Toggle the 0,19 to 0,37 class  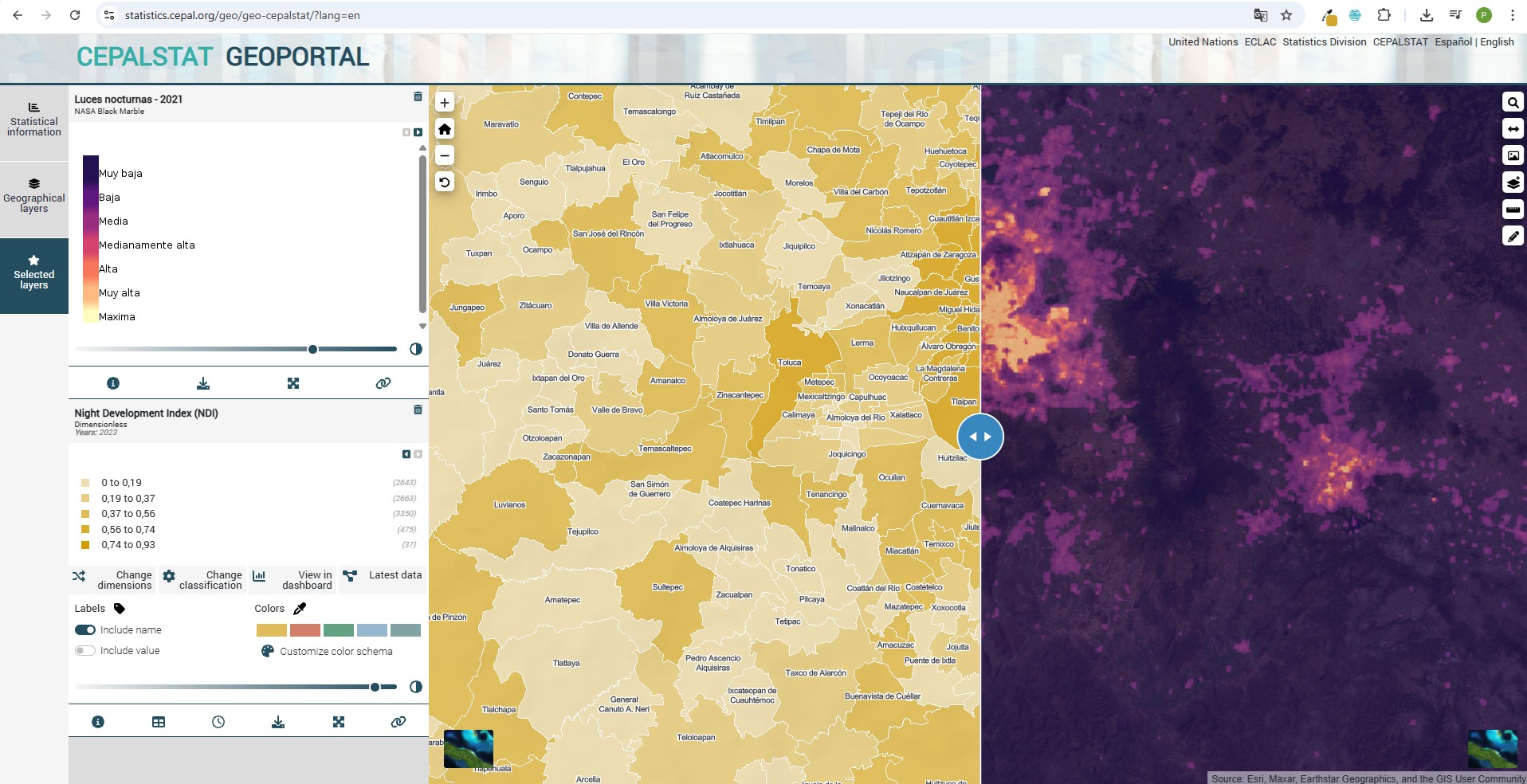coord(85,499)
